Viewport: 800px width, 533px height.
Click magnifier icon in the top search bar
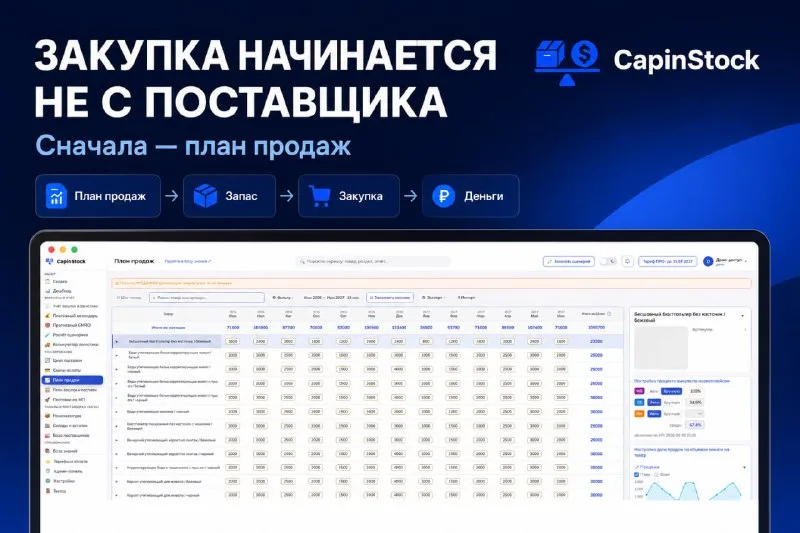[x=302, y=261]
